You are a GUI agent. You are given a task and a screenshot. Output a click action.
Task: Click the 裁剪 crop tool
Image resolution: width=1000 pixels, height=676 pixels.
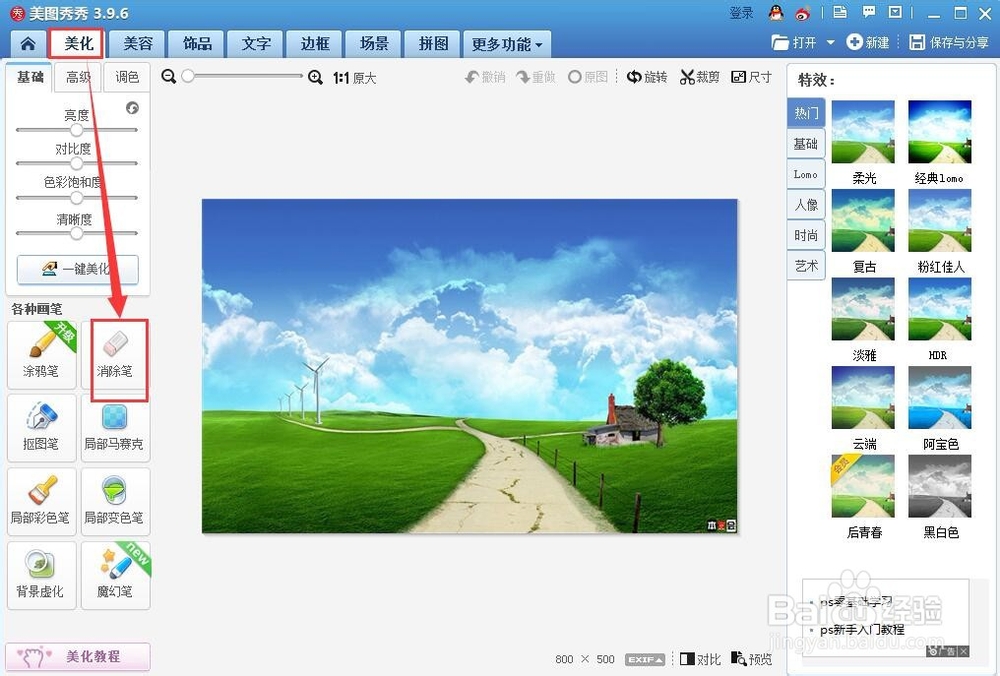pos(699,77)
